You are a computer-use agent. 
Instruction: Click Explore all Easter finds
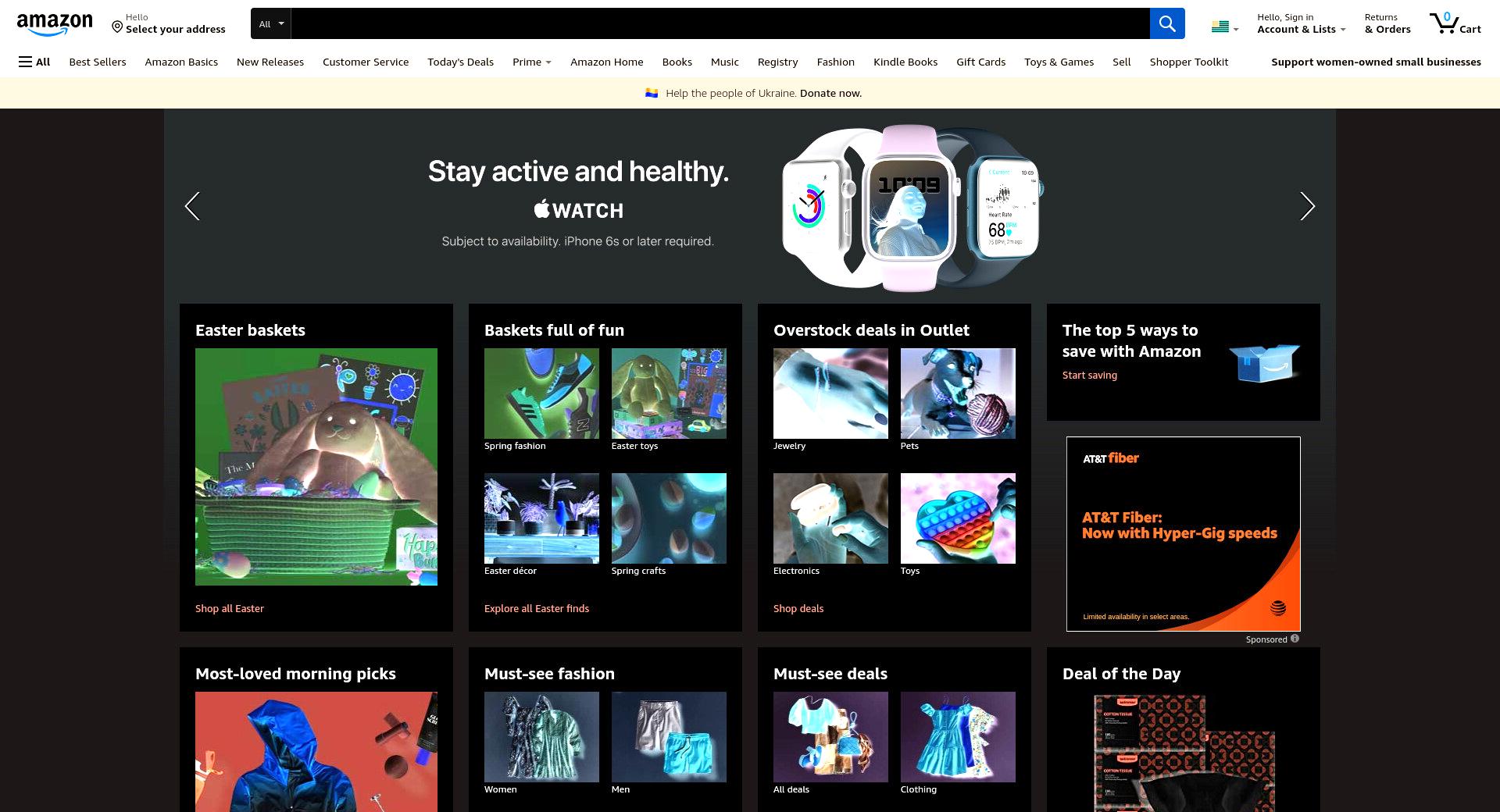tap(537, 608)
